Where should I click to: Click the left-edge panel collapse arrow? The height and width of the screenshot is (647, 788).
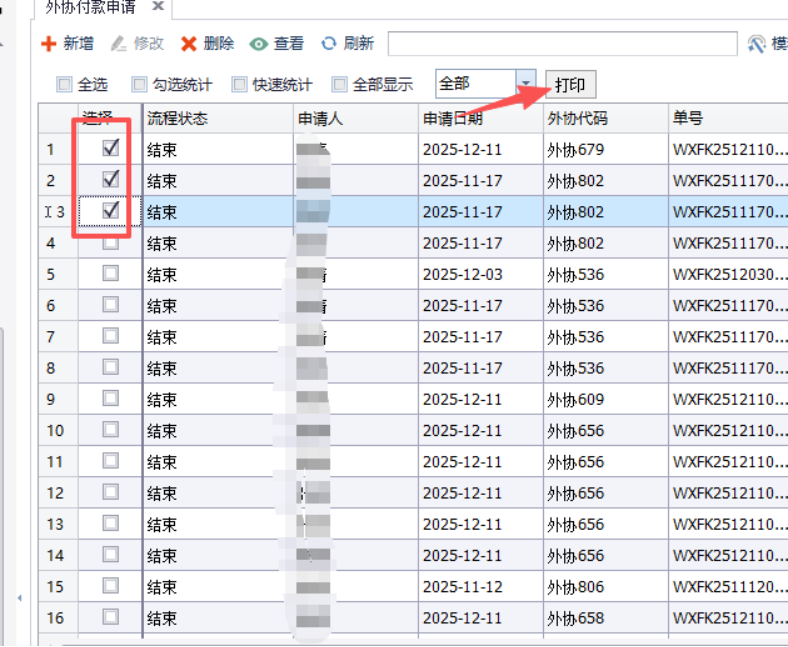coord(18,598)
